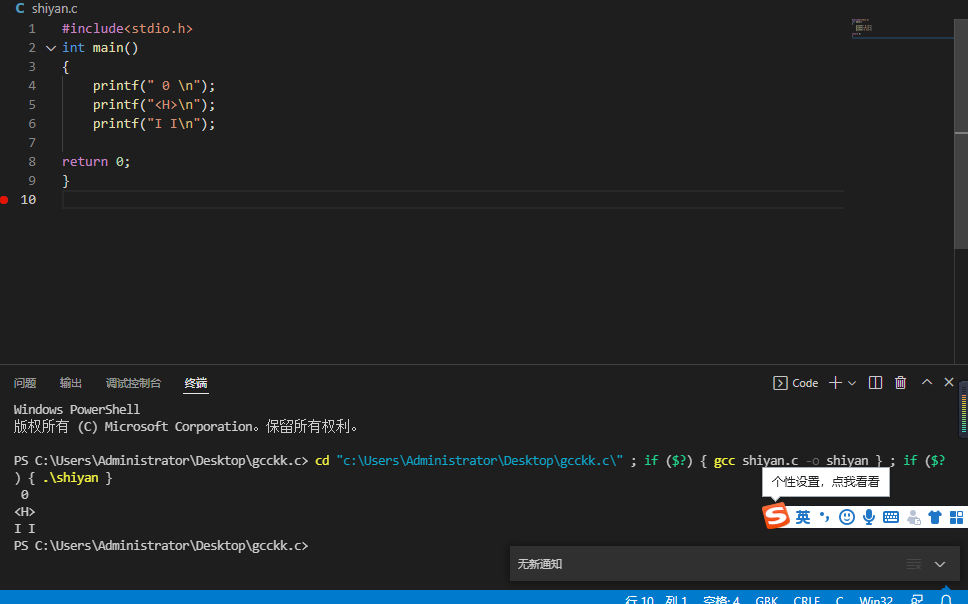
Task: Clear all notifications icon
Action: [914, 564]
